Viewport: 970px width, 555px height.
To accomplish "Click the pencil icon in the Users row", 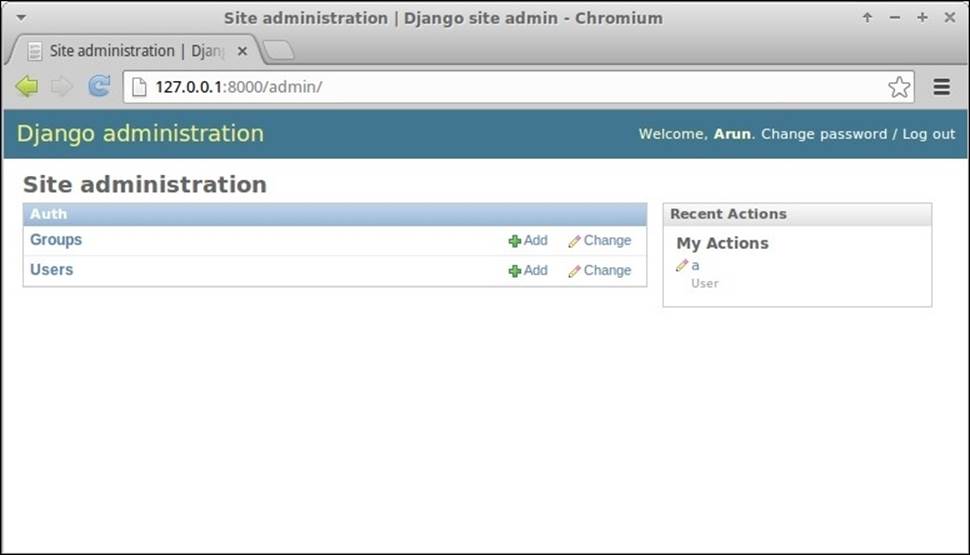I will click(574, 271).
